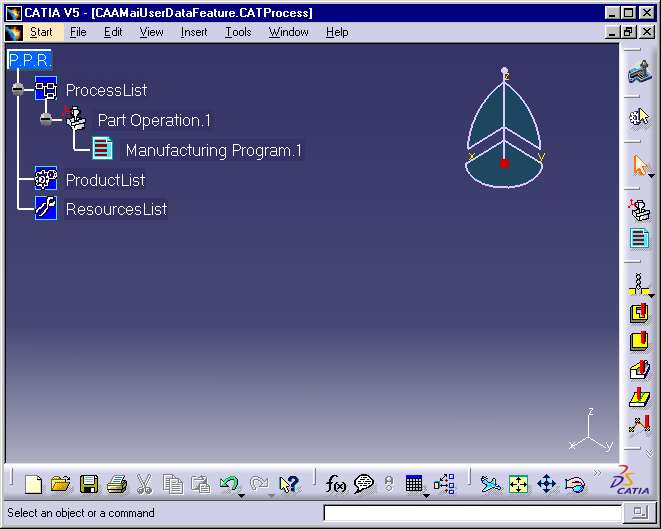Image resolution: width=661 pixels, height=529 pixels.
Task: Activate the orange Select arrow tool
Action: (639, 165)
